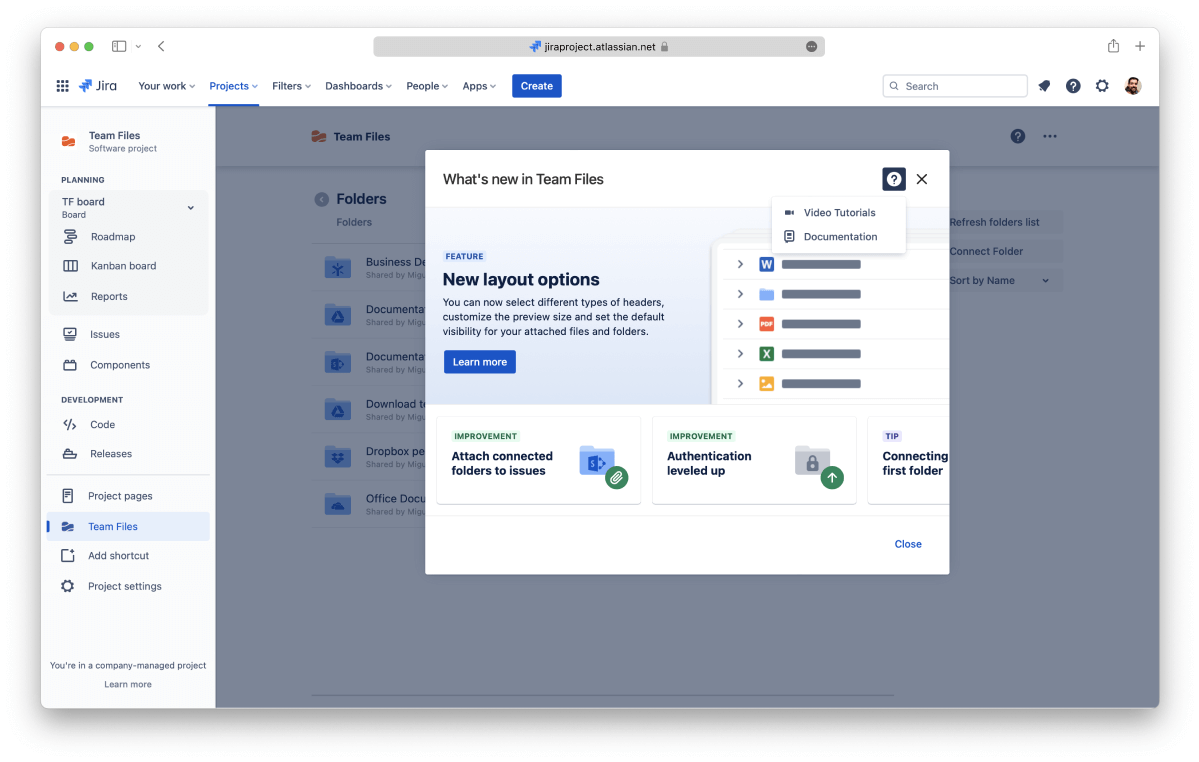This screenshot has width=1199, height=762.
Task: Click the Project pages icon in sidebar
Action: tap(67, 496)
